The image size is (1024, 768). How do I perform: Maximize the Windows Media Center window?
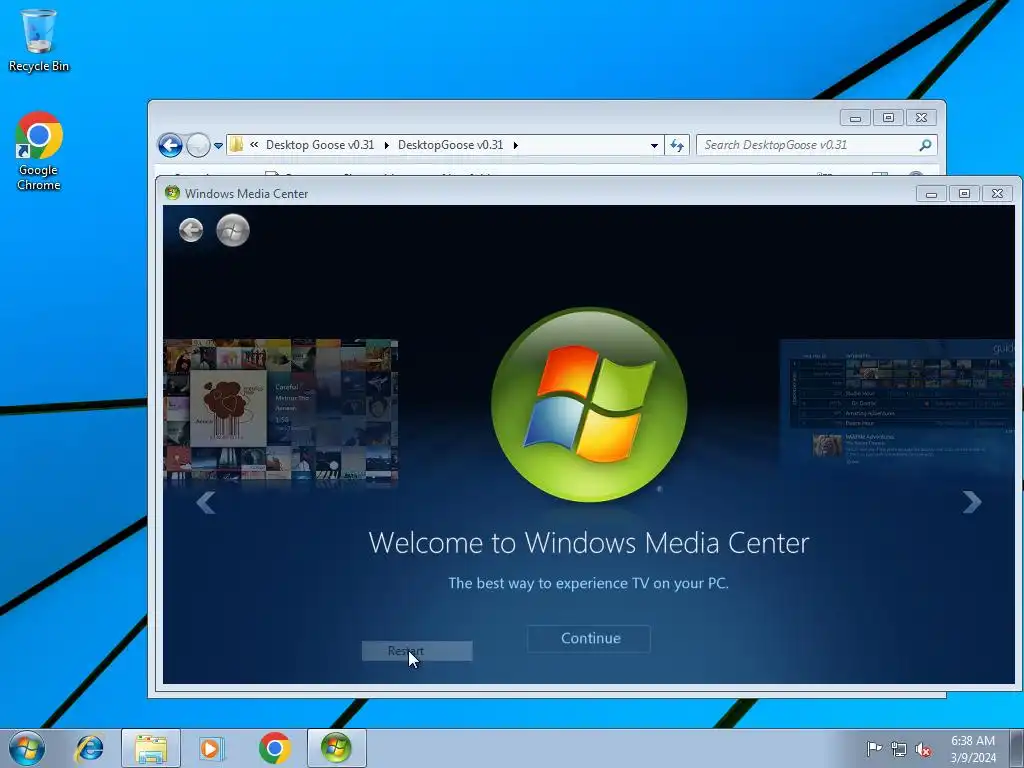[x=964, y=194]
